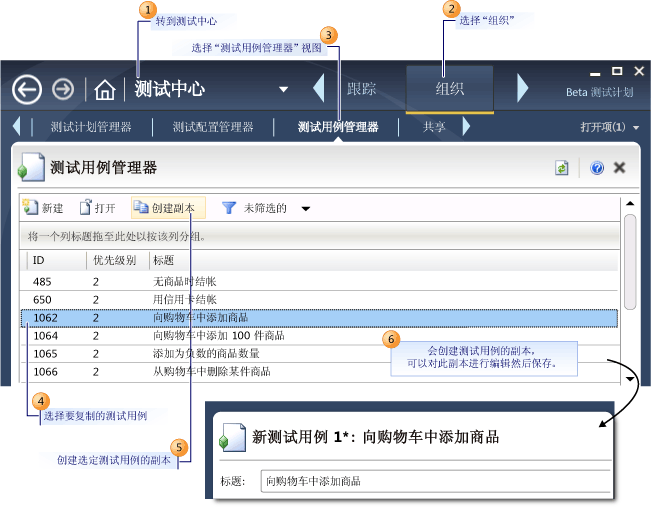Click the 标题 input field
The image size is (651, 507).
[x=434, y=481]
